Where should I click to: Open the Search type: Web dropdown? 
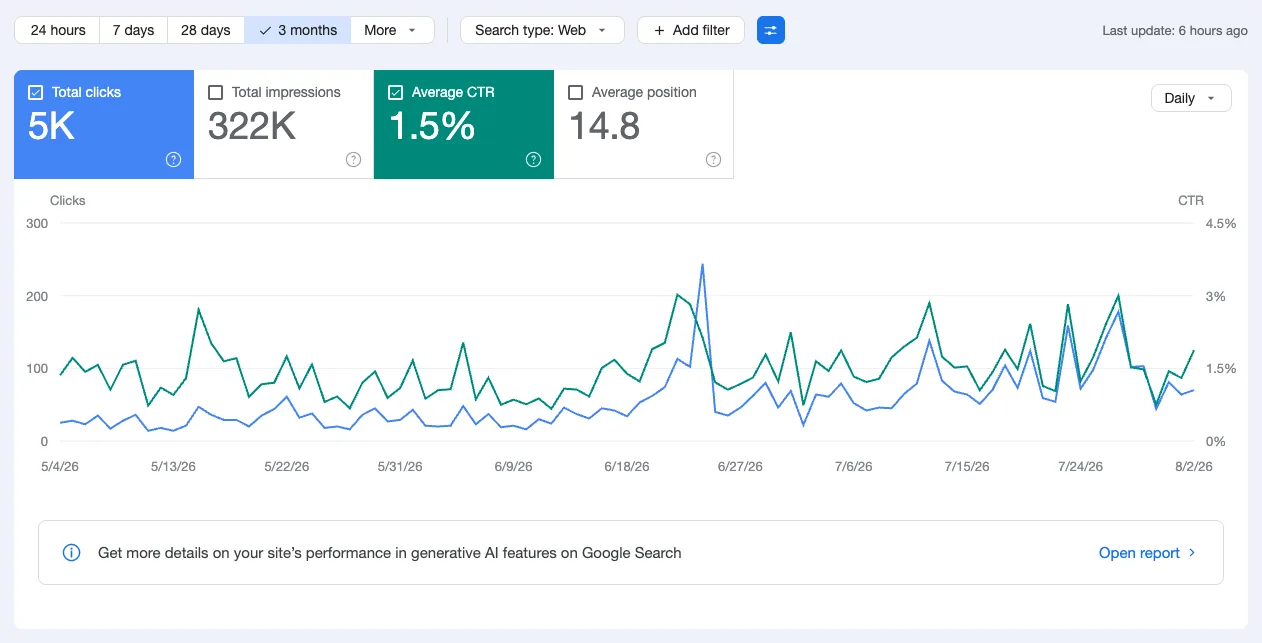tap(542, 30)
